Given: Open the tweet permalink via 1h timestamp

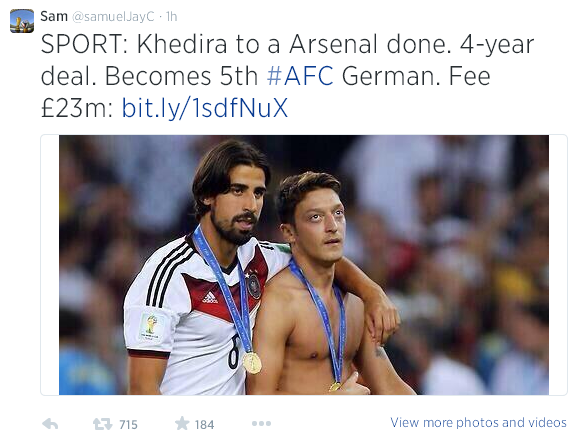Looking at the screenshot, I should click(x=171, y=17).
